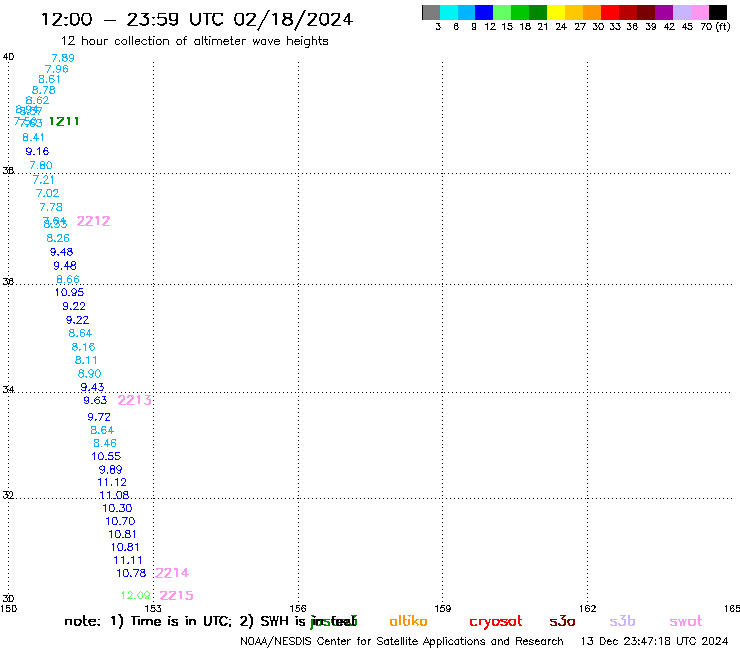The image size is (740, 650).
Task: Click the wave height value '7.96'
Action: pos(57,69)
